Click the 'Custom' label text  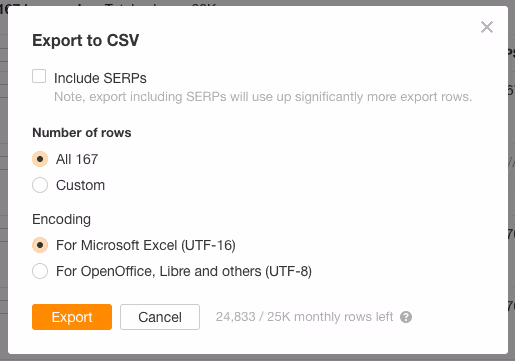pos(80,185)
